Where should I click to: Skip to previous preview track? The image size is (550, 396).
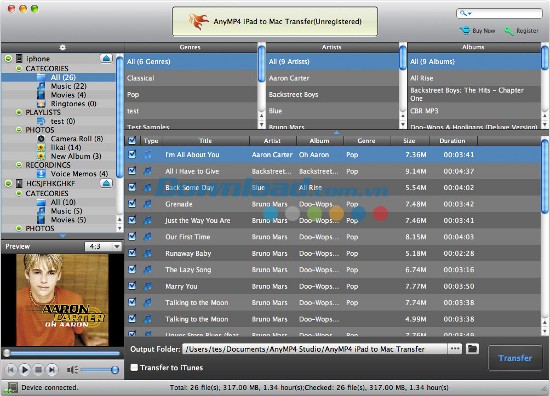11,369
